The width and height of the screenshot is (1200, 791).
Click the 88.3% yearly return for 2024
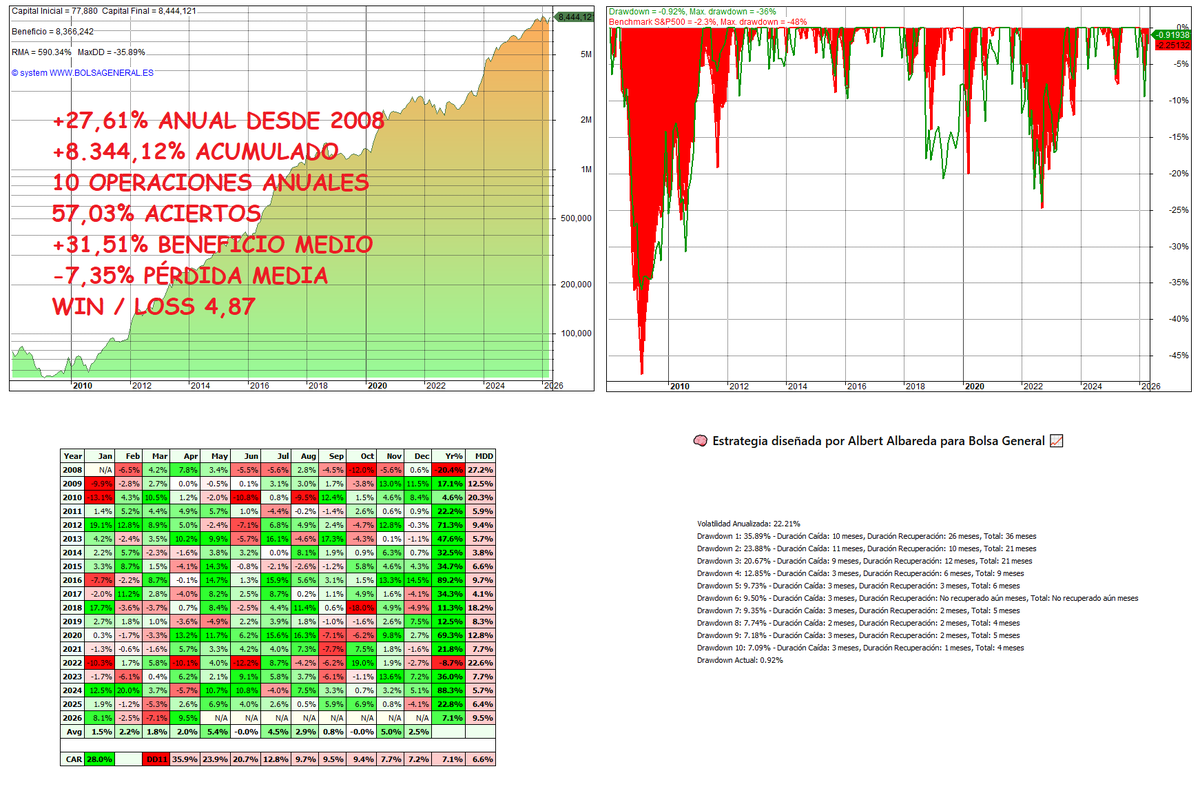(x=448, y=690)
